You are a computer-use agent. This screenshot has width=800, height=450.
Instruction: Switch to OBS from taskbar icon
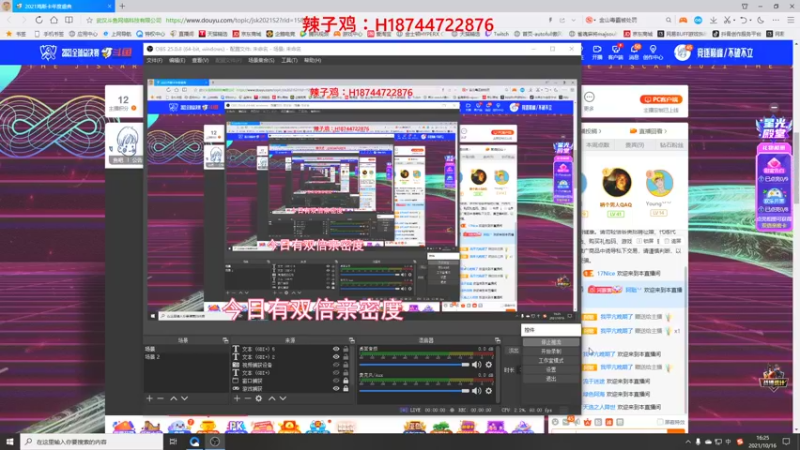[215, 442]
